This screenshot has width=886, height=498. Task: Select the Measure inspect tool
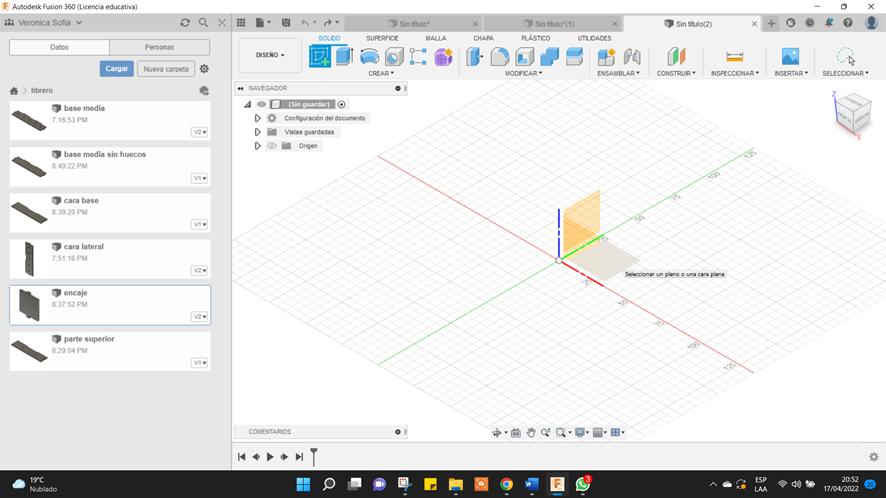pyautogui.click(x=735, y=57)
